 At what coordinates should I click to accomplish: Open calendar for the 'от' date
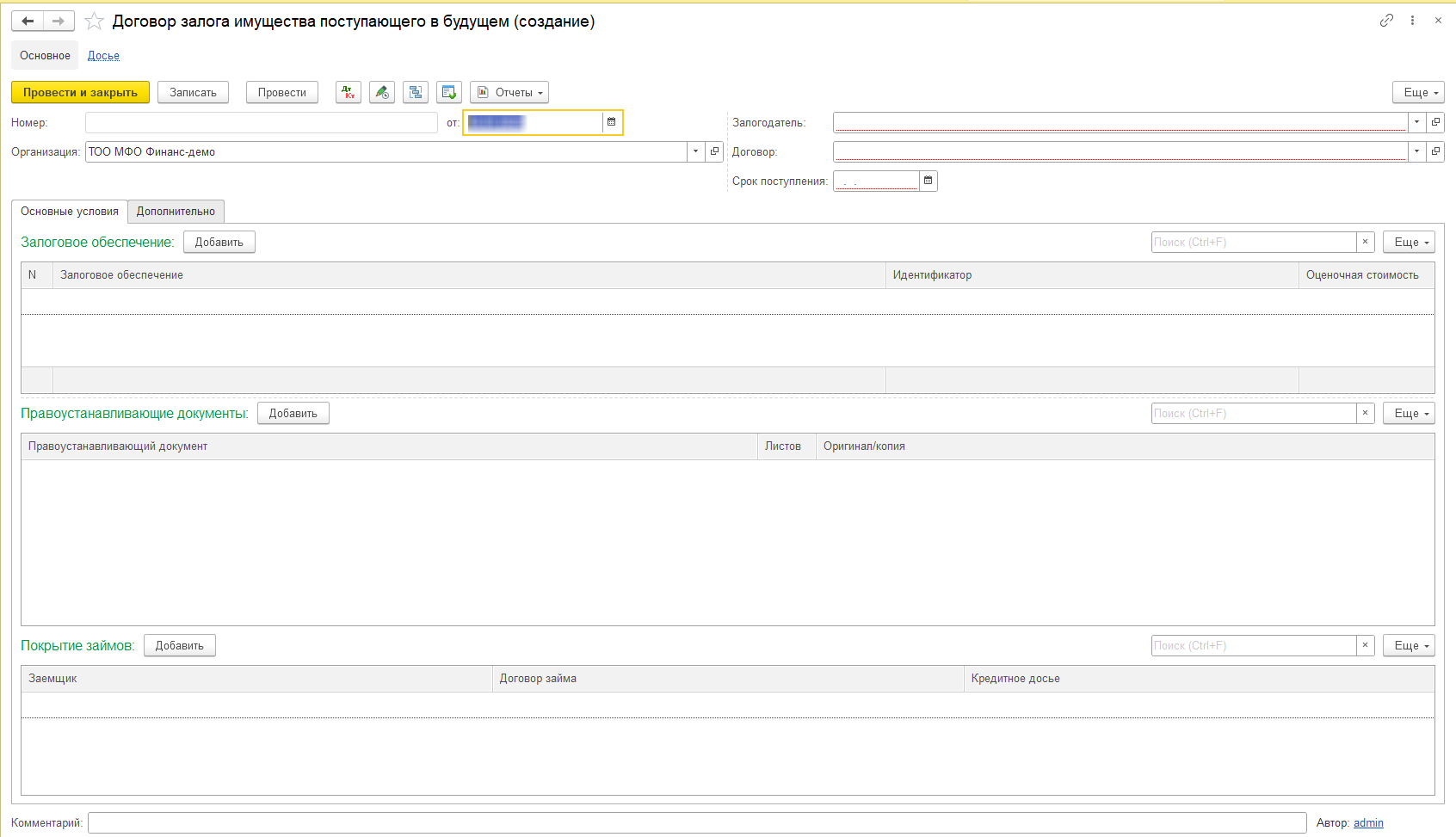[611, 122]
